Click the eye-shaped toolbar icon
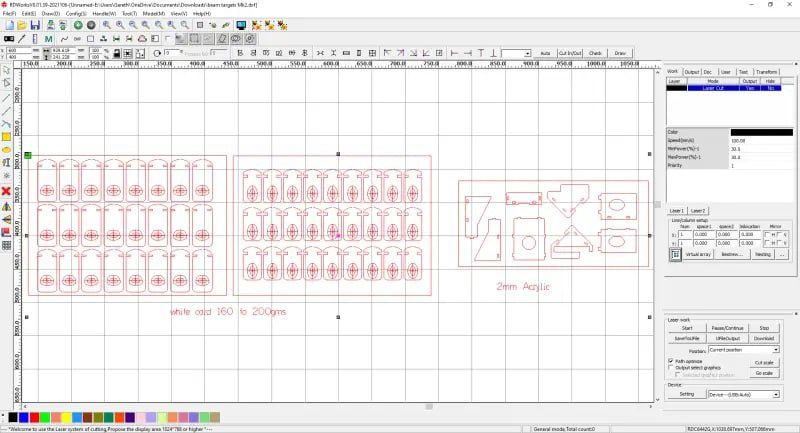 pyautogui.click(x=236, y=39)
